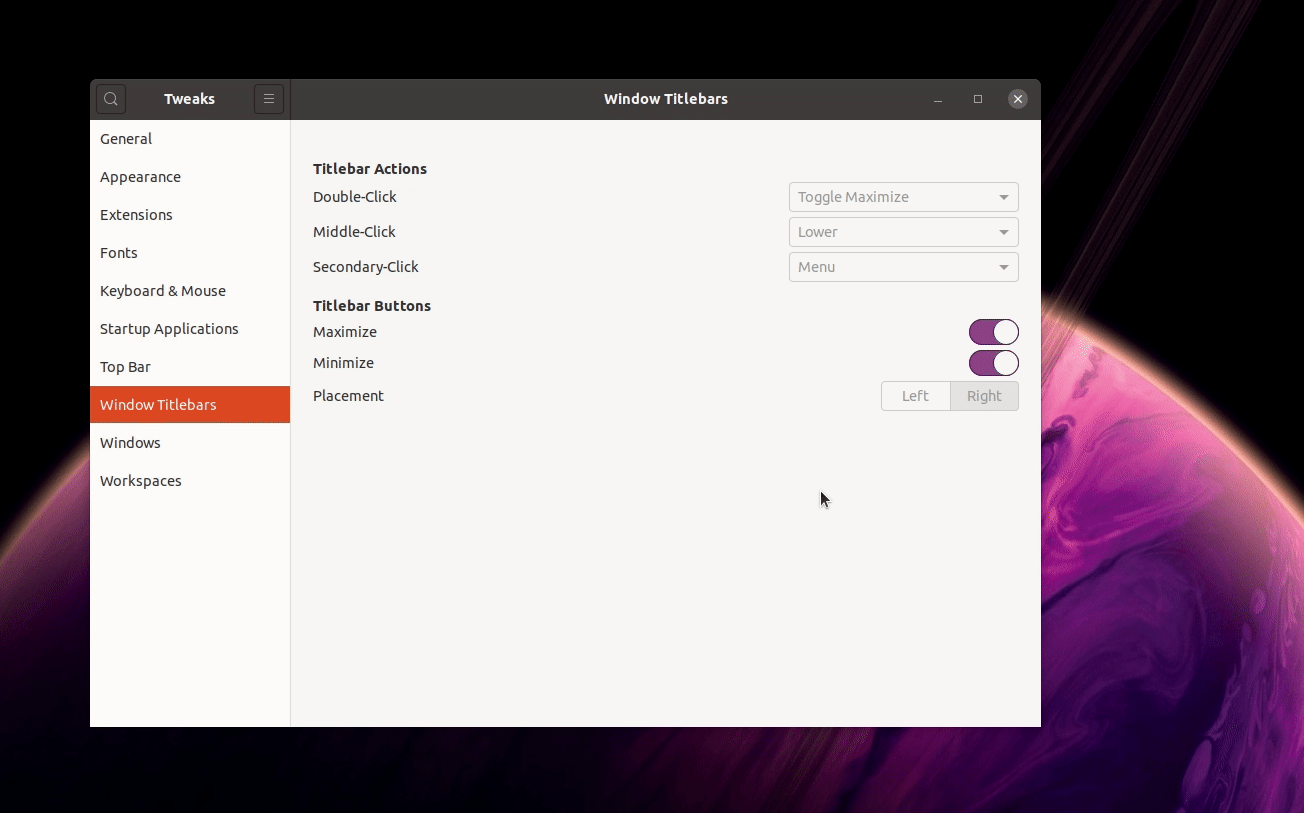Open Keyboard & Mouse settings
The image size is (1304, 813).
coord(163,290)
